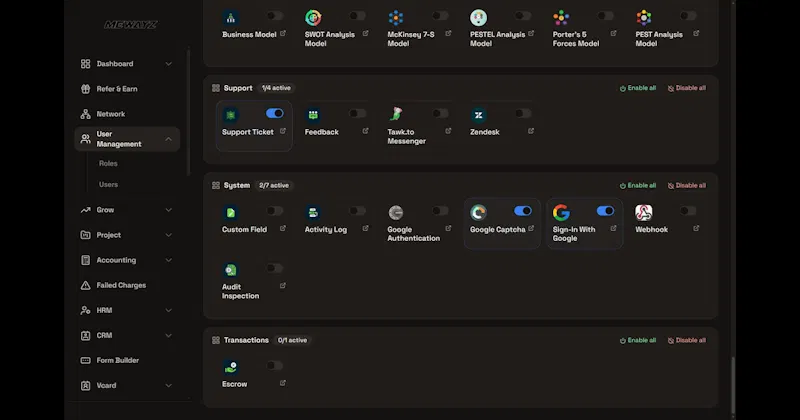Switch on the Activity Log toggle
Viewport: 800px width, 420px height.
pyautogui.click(x=357, y=211)
